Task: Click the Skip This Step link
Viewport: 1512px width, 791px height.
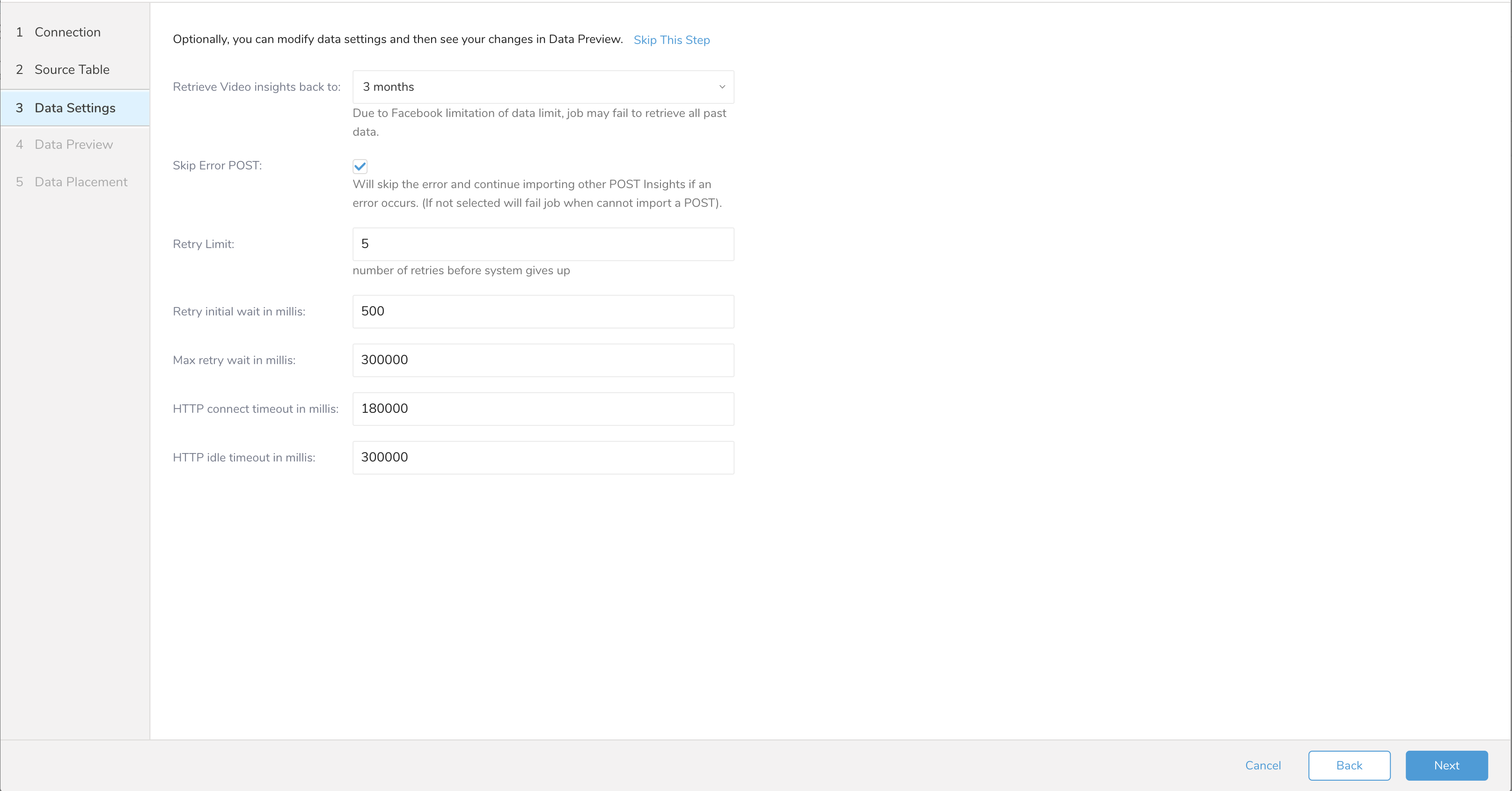Action: tap(671, 40)
